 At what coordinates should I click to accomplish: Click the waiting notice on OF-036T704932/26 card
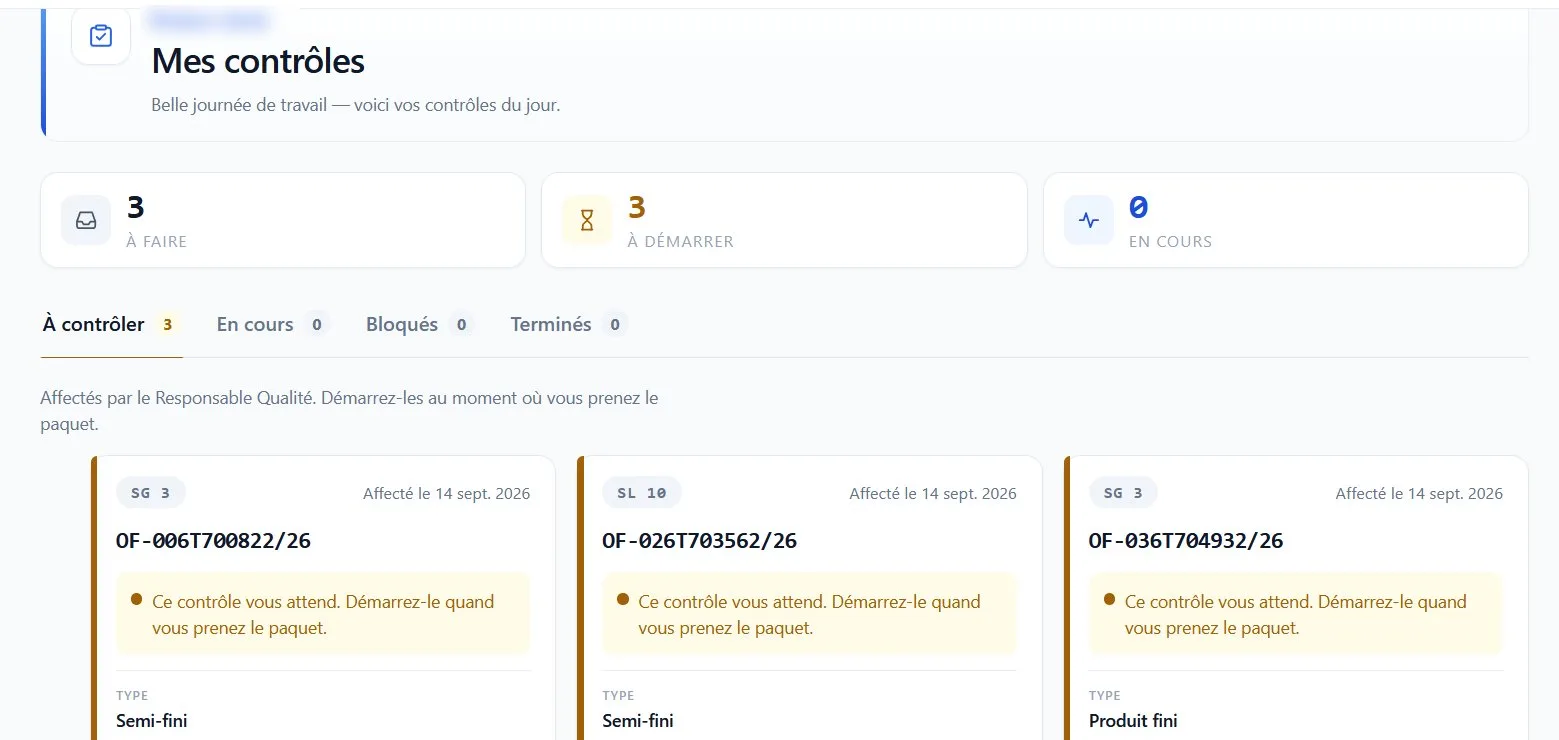coord(1296,614)
